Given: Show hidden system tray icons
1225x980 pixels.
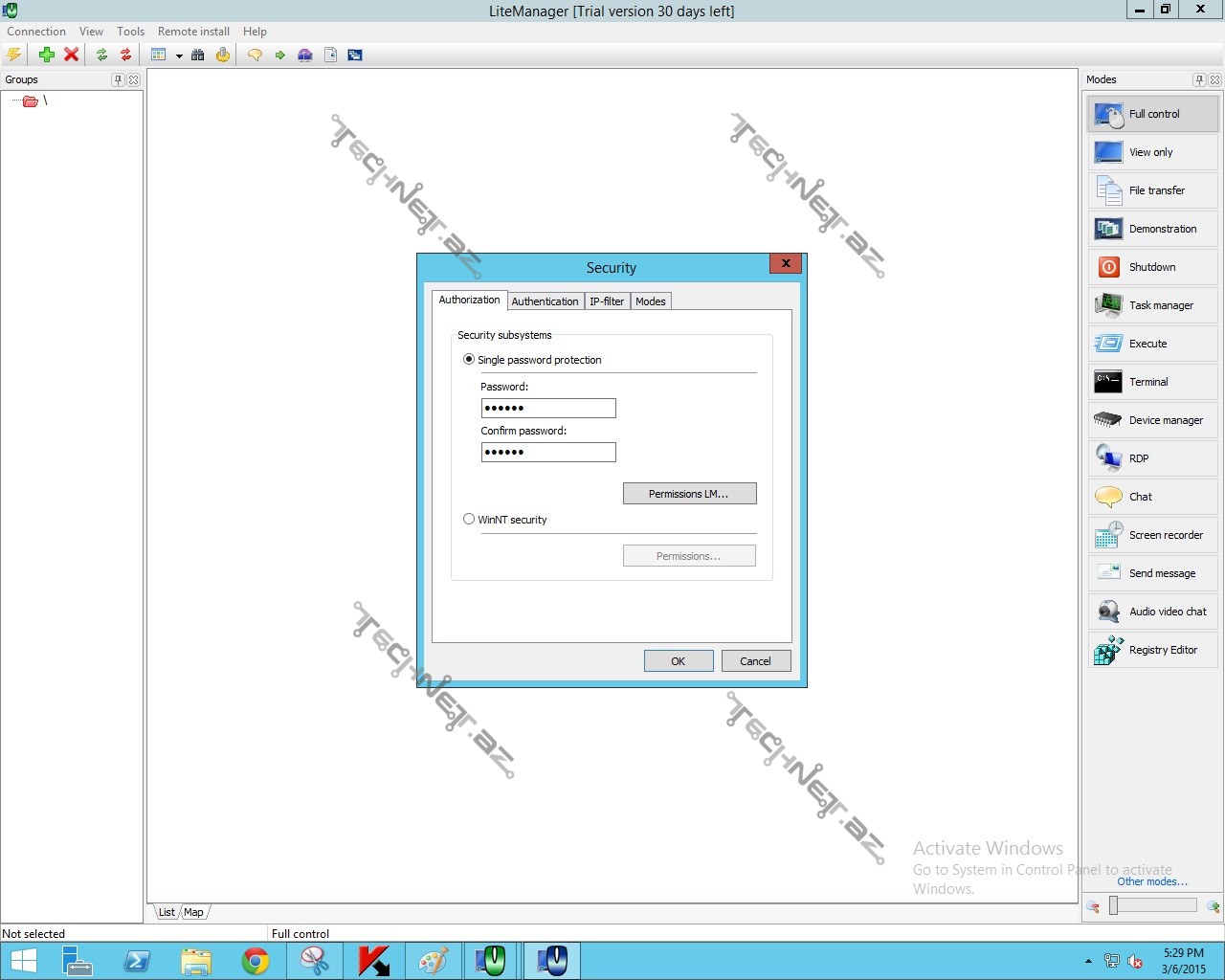Looking at the screenshot, I should tap(1088, 961).
